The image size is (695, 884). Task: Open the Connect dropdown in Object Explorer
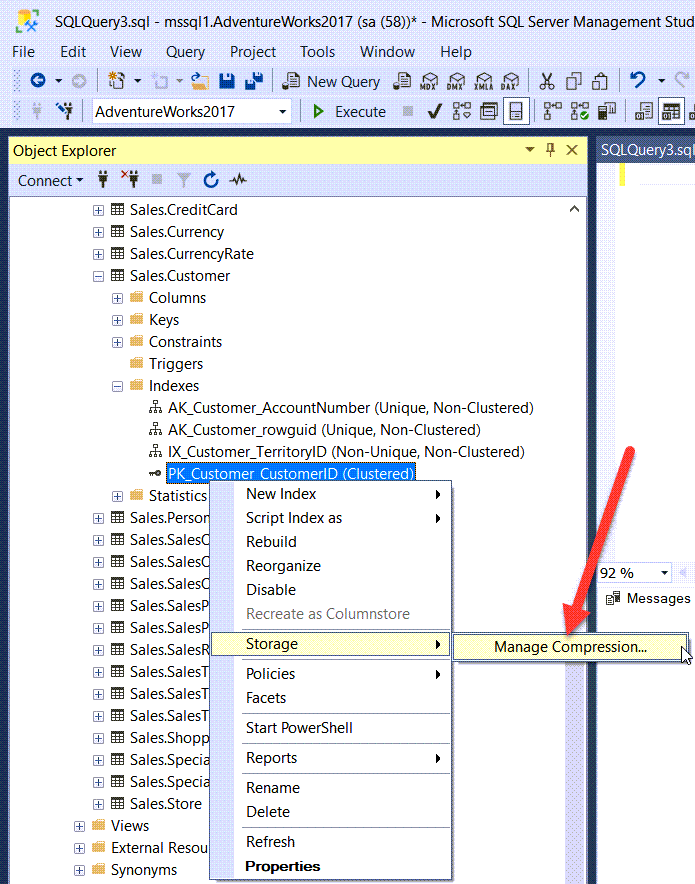click(51, 180)
